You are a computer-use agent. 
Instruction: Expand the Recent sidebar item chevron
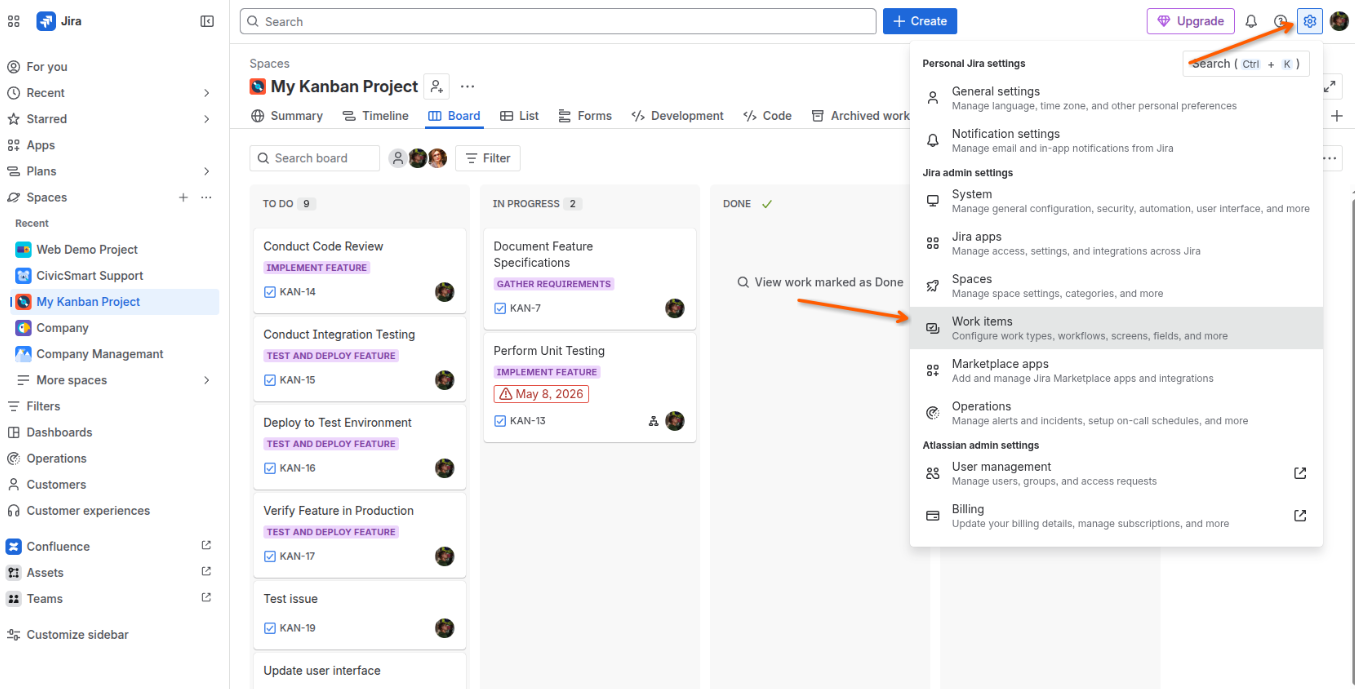pos(207,93)
